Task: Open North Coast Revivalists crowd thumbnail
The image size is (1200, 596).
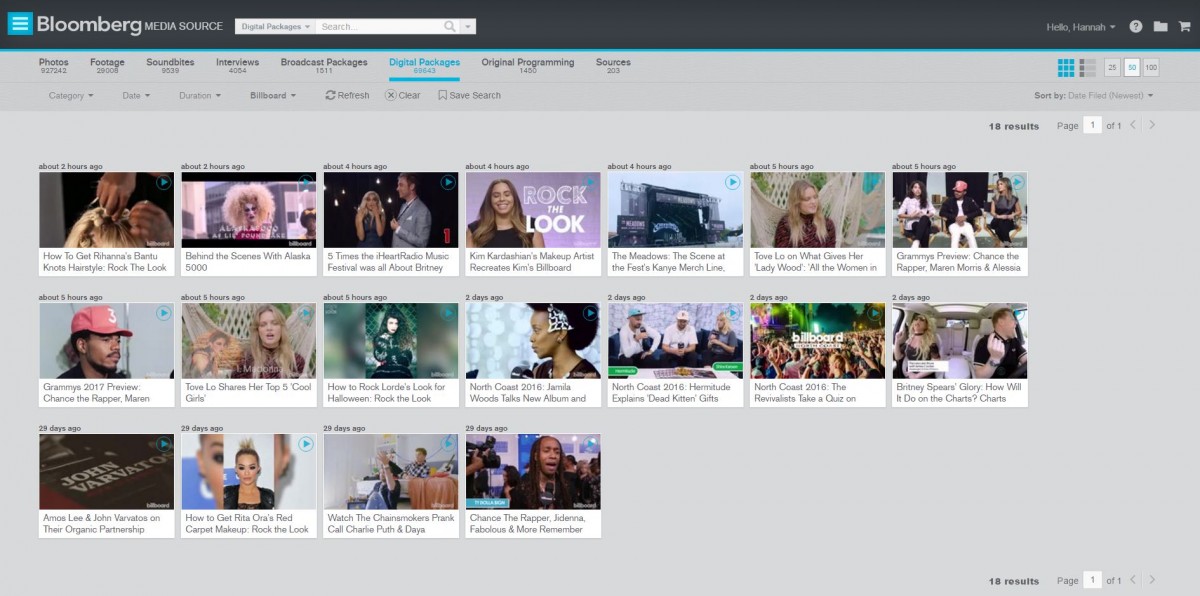Action: (817, 341)
